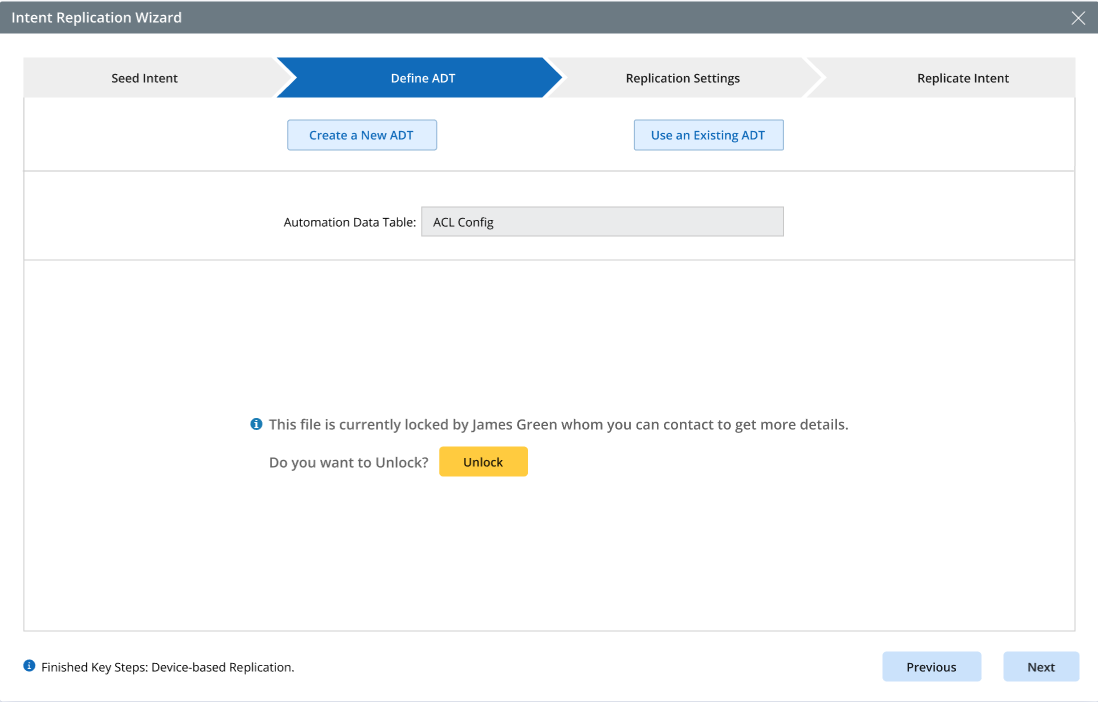Open the Replication Settings step
The height and width of the screenshot is (702, 1098).
[682, 78]
